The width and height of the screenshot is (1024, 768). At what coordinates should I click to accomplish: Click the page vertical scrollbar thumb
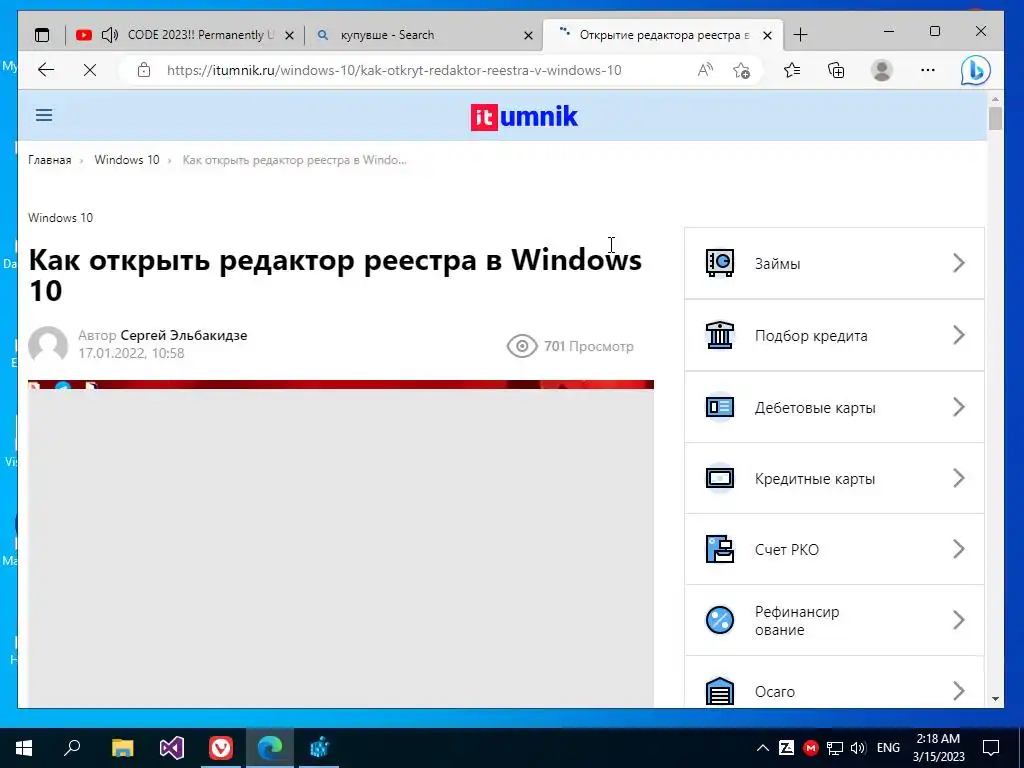pos(995,119)
